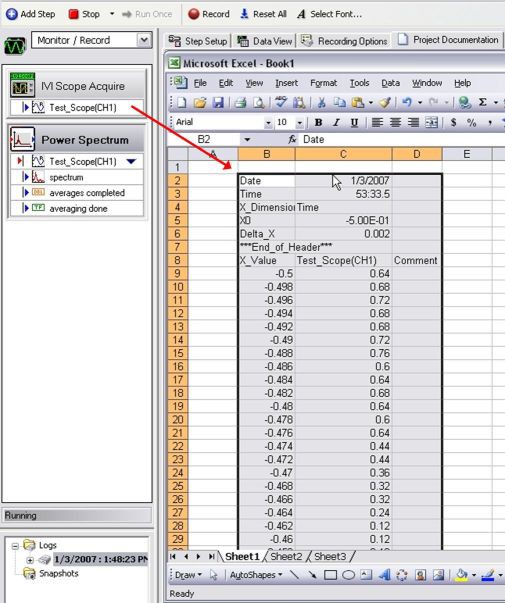Open Recording Options tab
505x603 pixels.
pos(344,41)
